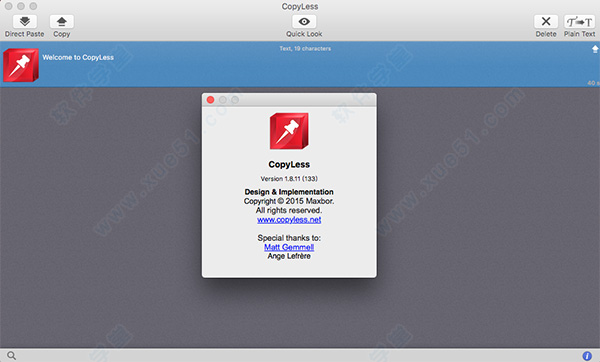The image size is (600, 362).
Task: Close the About dialog with the red button
Action: pyautogui.click(x=210, y=100)
